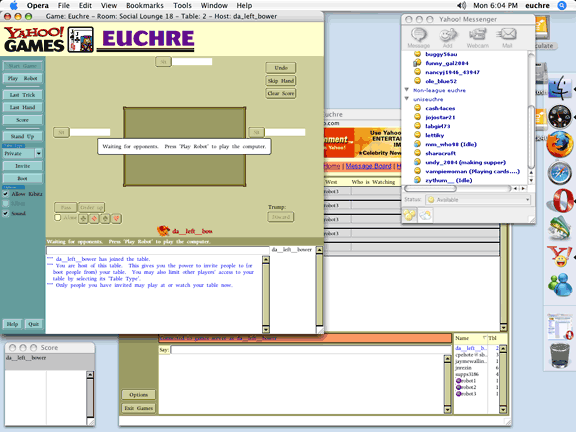Click the Stand Up button
The height and width of the screenshot is (432, 576).
click(22, 136)
